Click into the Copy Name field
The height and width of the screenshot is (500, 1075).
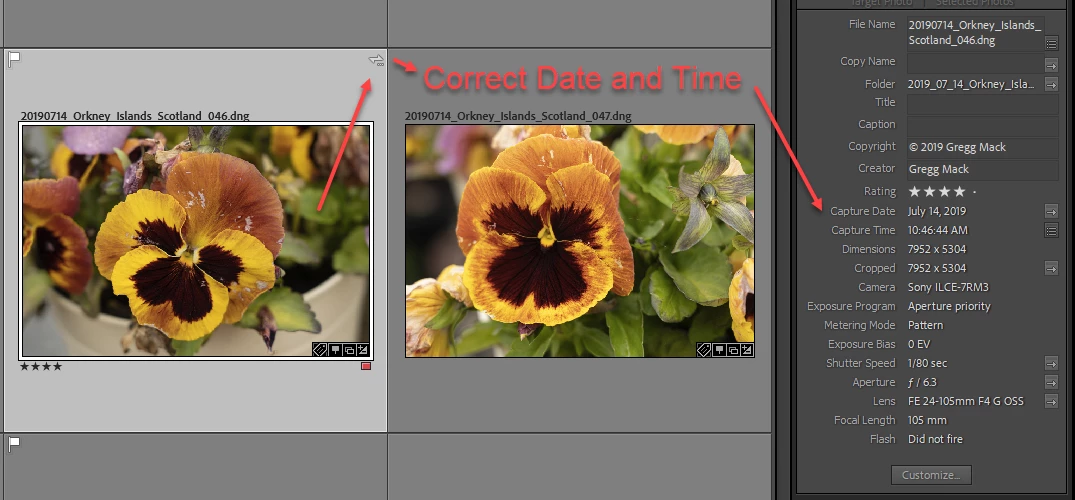(974, 63)
